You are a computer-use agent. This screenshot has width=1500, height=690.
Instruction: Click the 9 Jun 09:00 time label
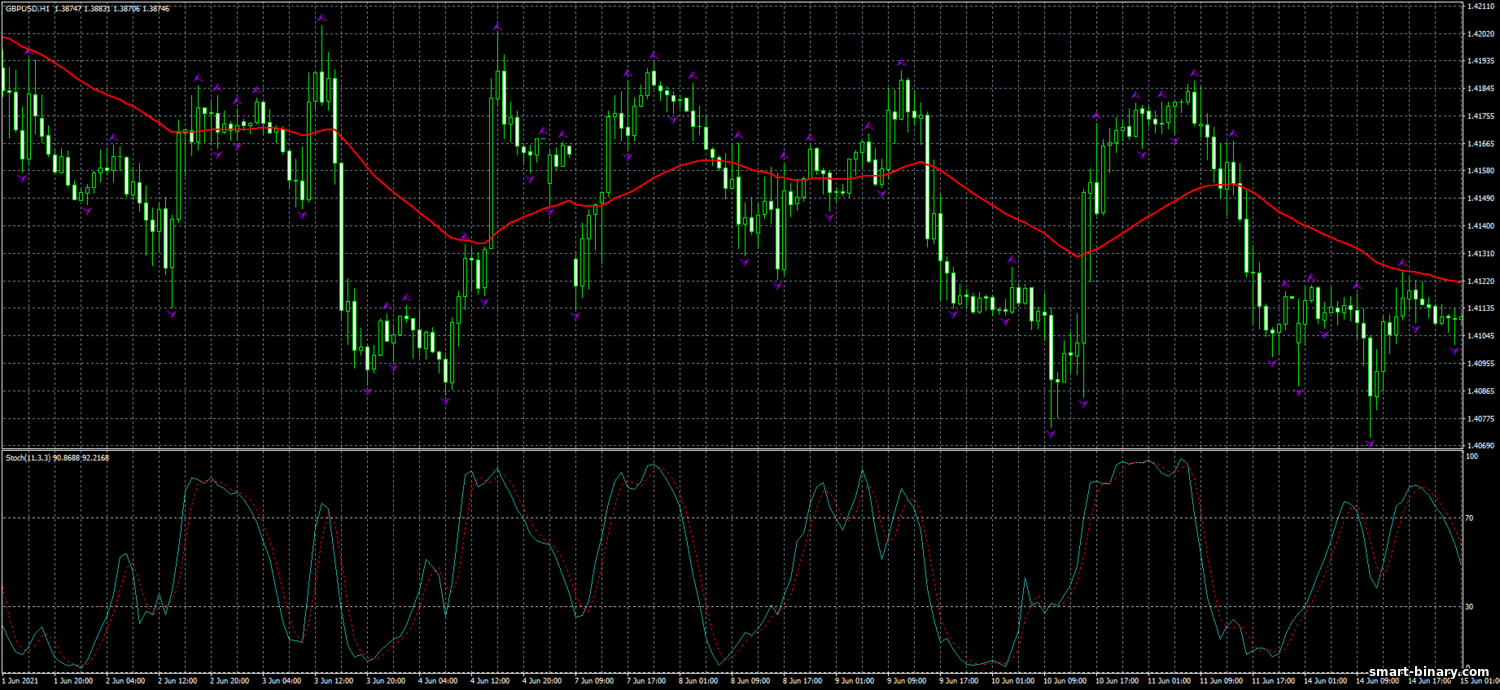coord(905,681)
